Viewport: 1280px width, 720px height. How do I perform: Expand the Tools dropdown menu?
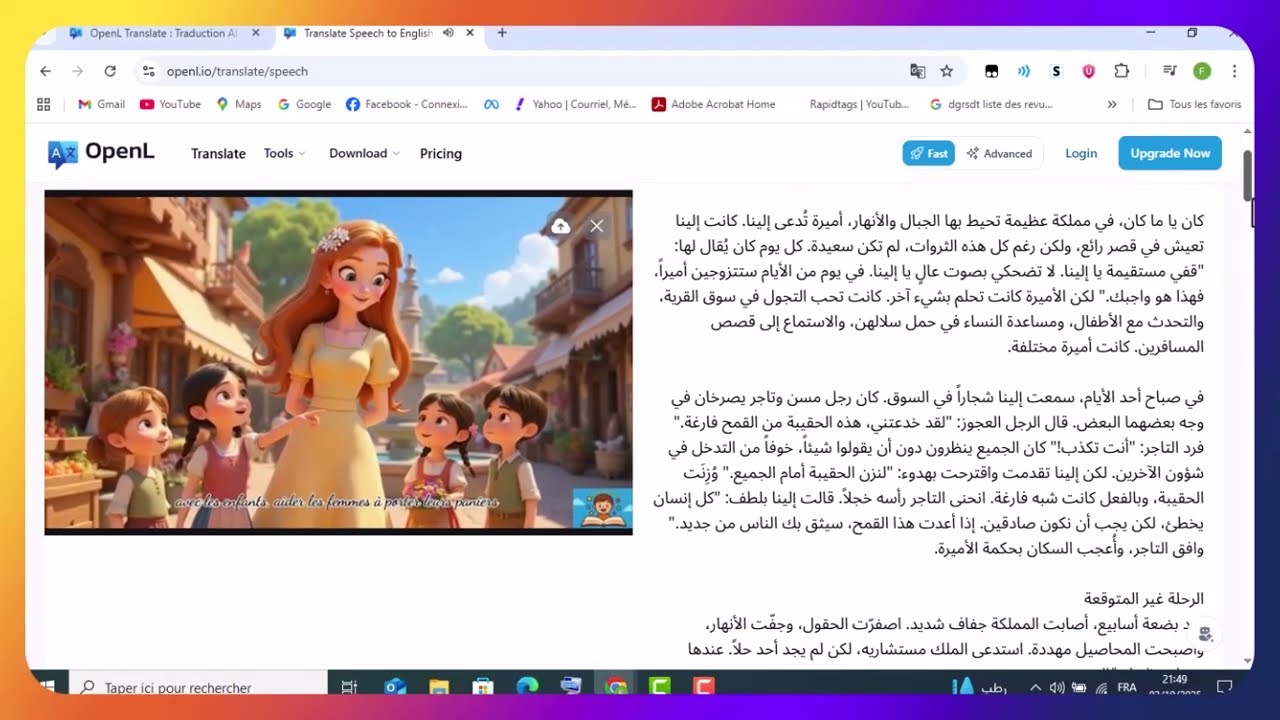tap(284, 153)
